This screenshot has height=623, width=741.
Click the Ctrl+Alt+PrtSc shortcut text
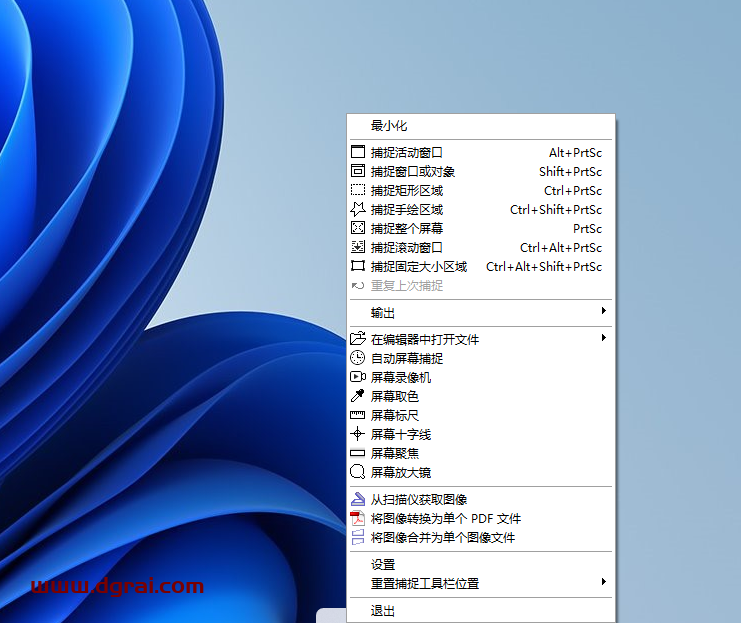pyautogui.click(x=561, y=248)
